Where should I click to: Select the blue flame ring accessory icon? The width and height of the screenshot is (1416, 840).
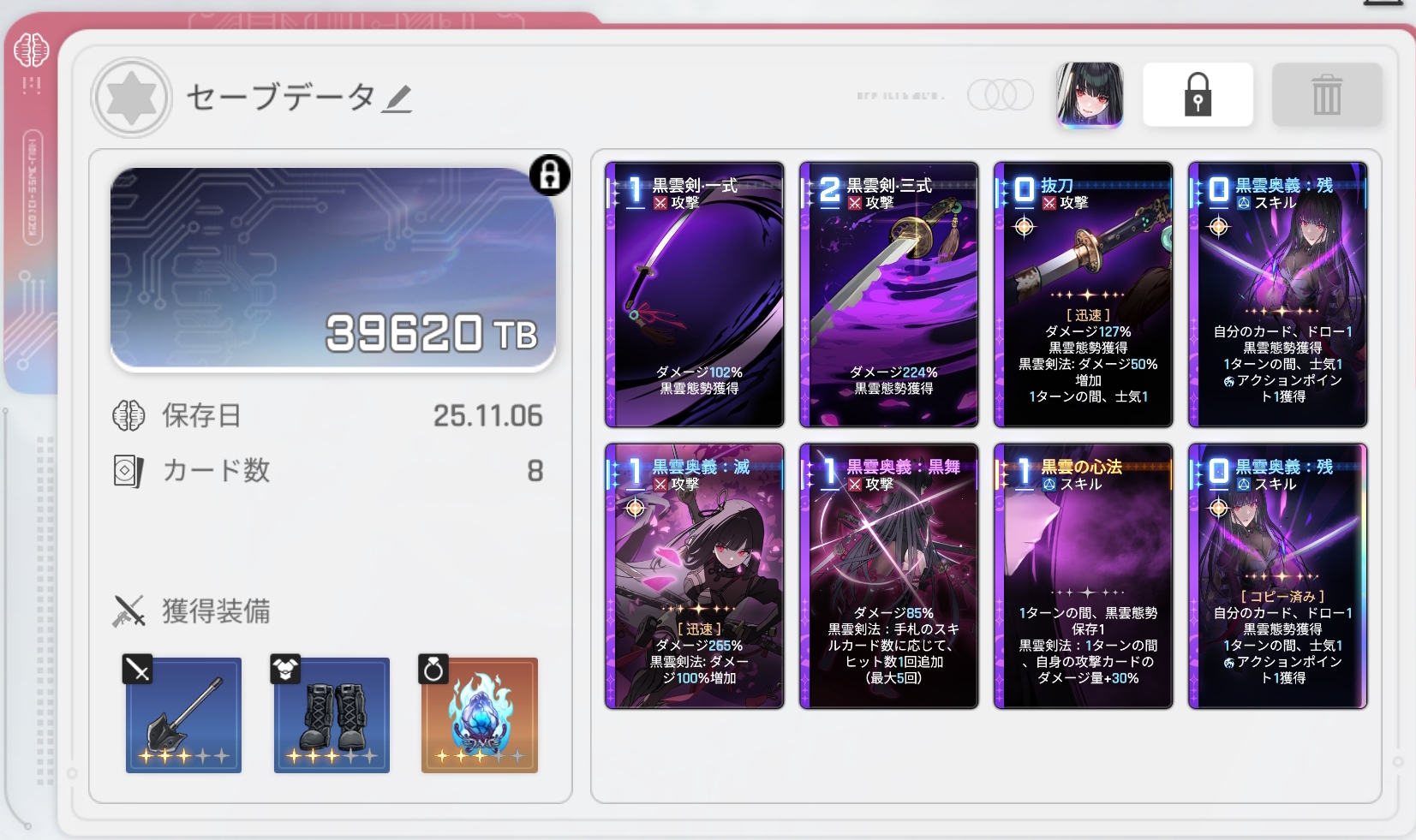point(480,715)
